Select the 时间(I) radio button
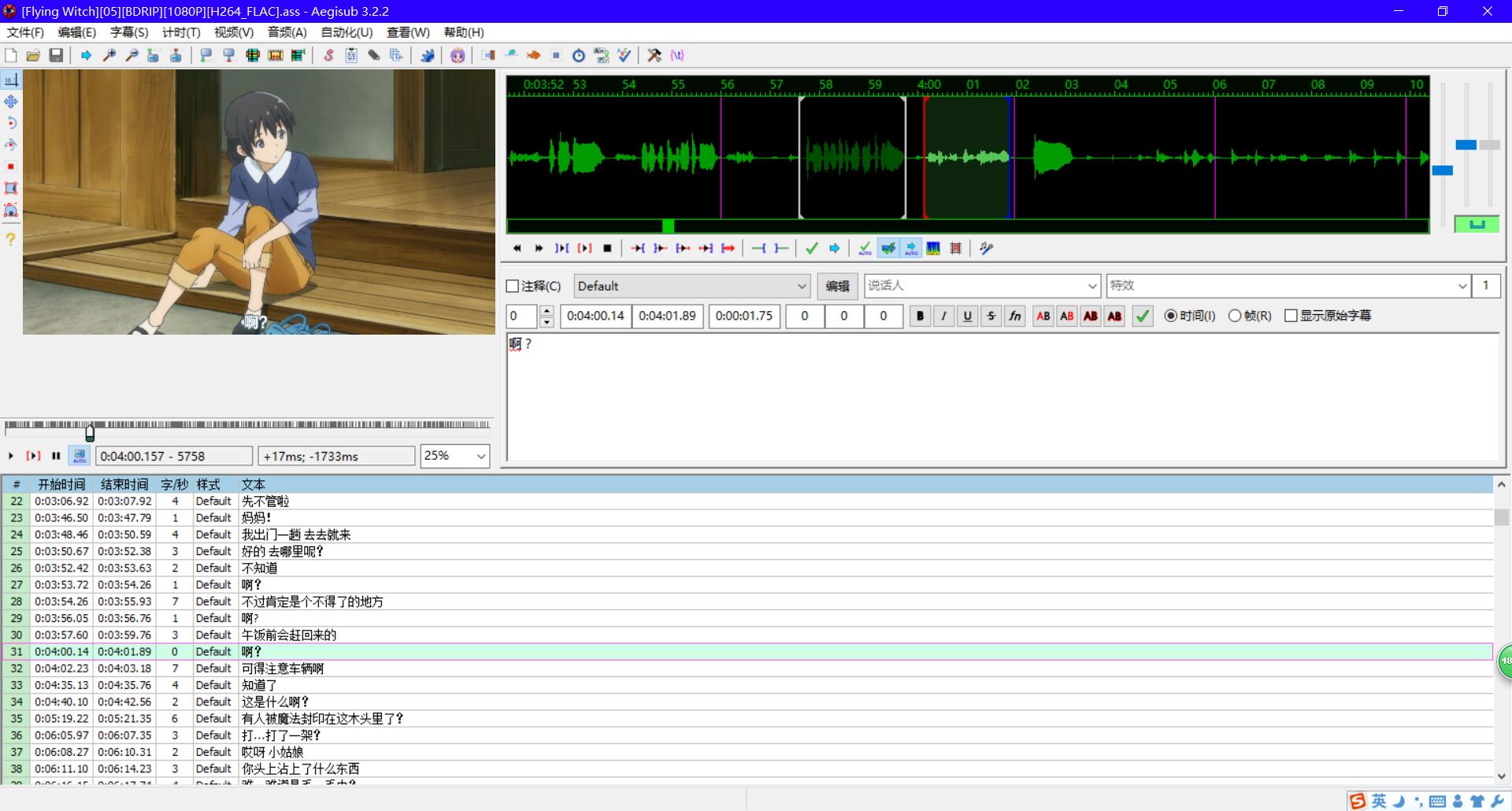1512x811 pixels. click(x=1171, y=316)
